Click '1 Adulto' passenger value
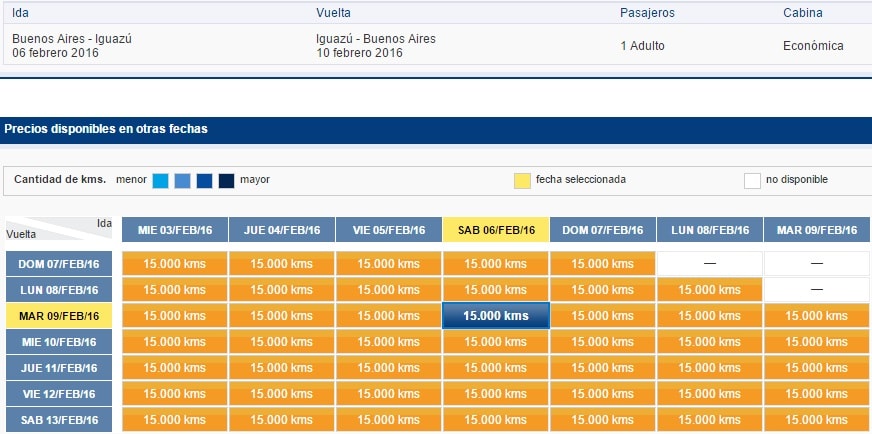 tap(642, 46)
